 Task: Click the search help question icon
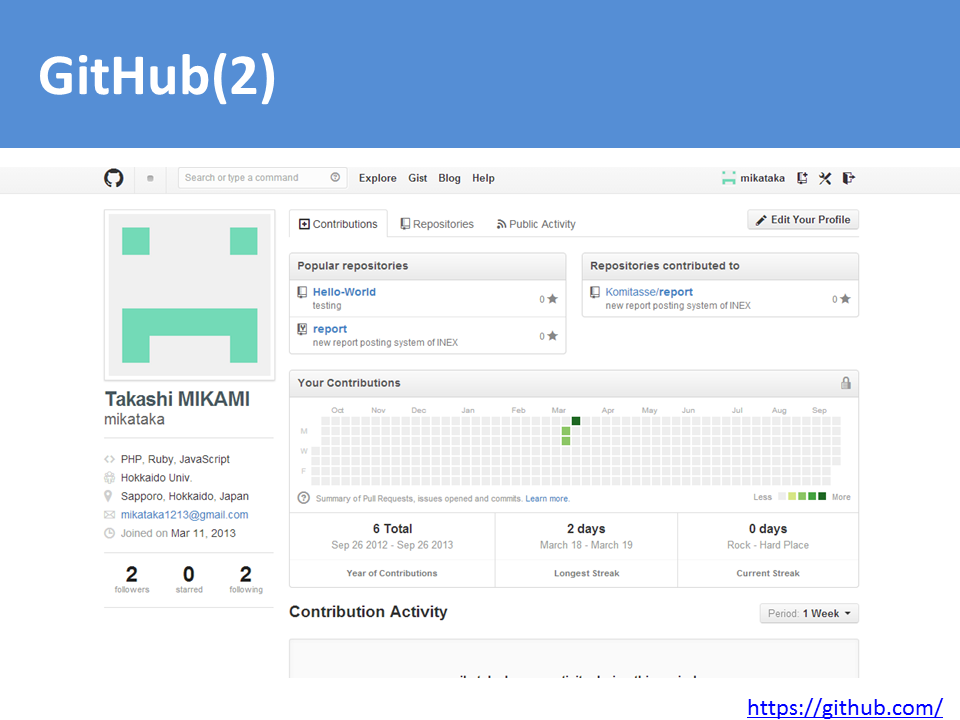[x=335, y=178]
